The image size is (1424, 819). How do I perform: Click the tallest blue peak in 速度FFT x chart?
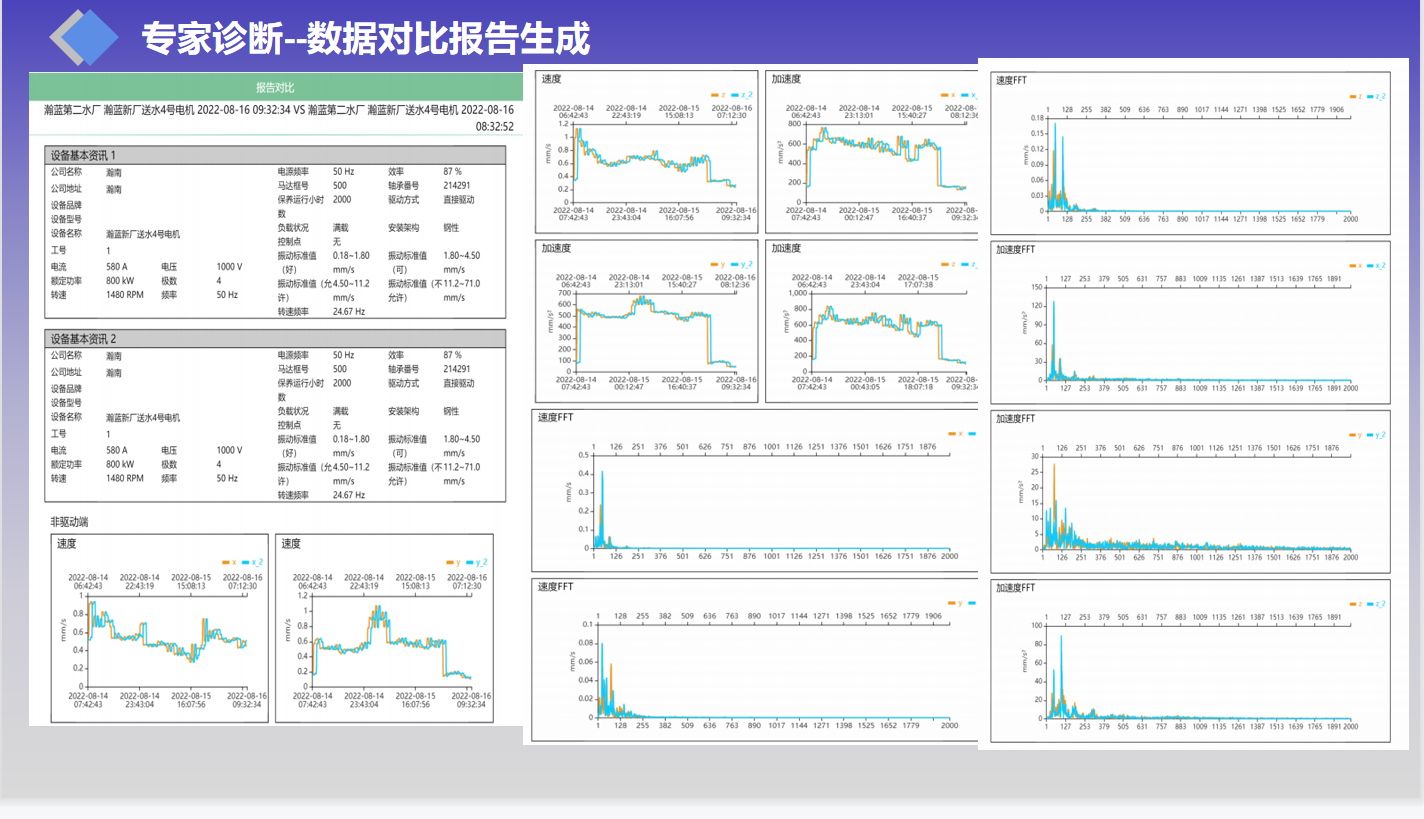click(602, 472)
